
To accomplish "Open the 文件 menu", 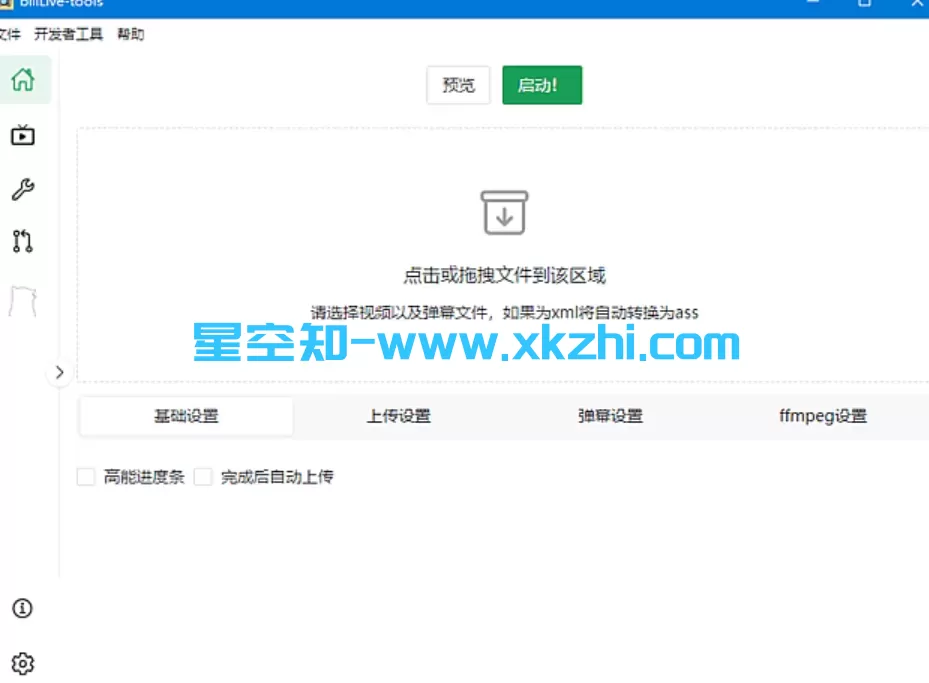I will pos(10,34).
